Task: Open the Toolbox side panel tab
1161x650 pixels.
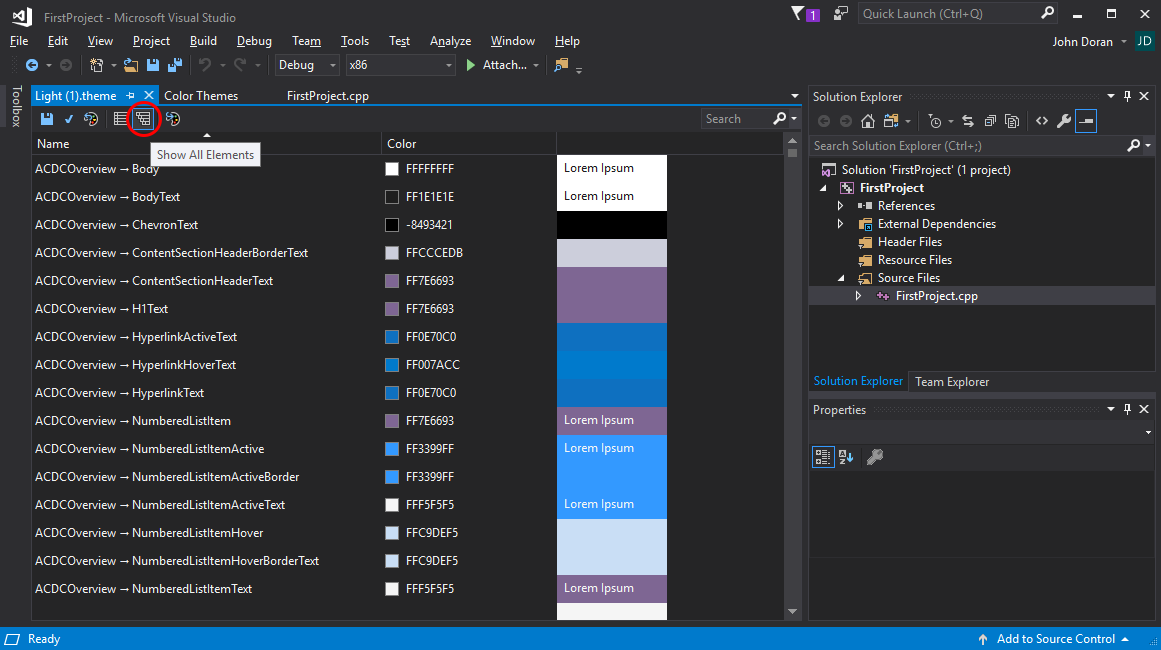Action: point(16,107)
